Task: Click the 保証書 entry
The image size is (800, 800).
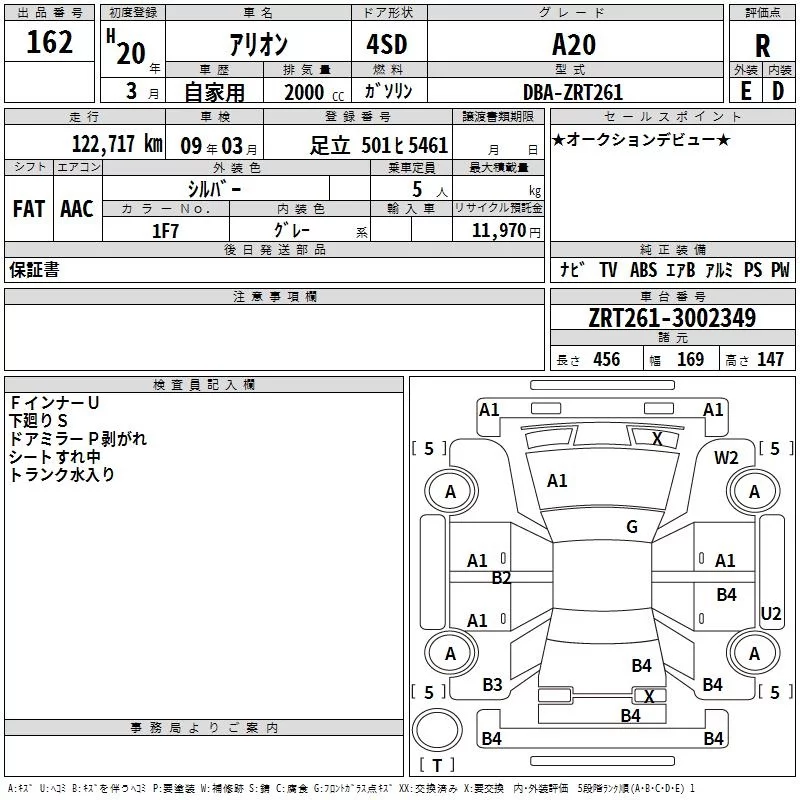Action: click(34, 269)
